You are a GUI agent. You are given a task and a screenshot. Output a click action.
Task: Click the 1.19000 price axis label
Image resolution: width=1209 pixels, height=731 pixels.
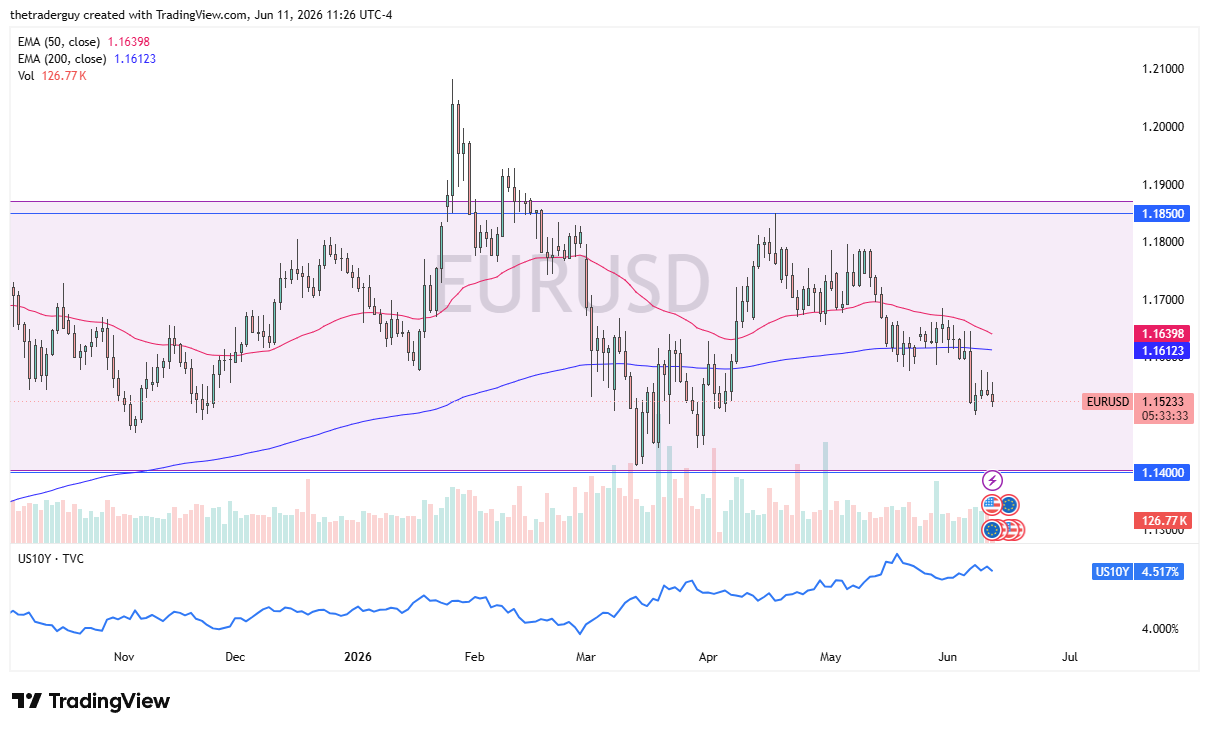[1163, 185]
